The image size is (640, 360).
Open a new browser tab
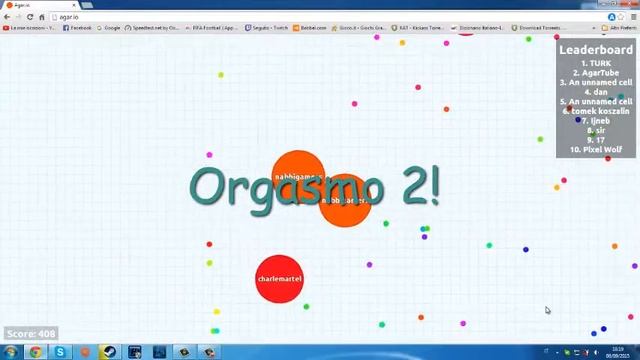(87, 5)
